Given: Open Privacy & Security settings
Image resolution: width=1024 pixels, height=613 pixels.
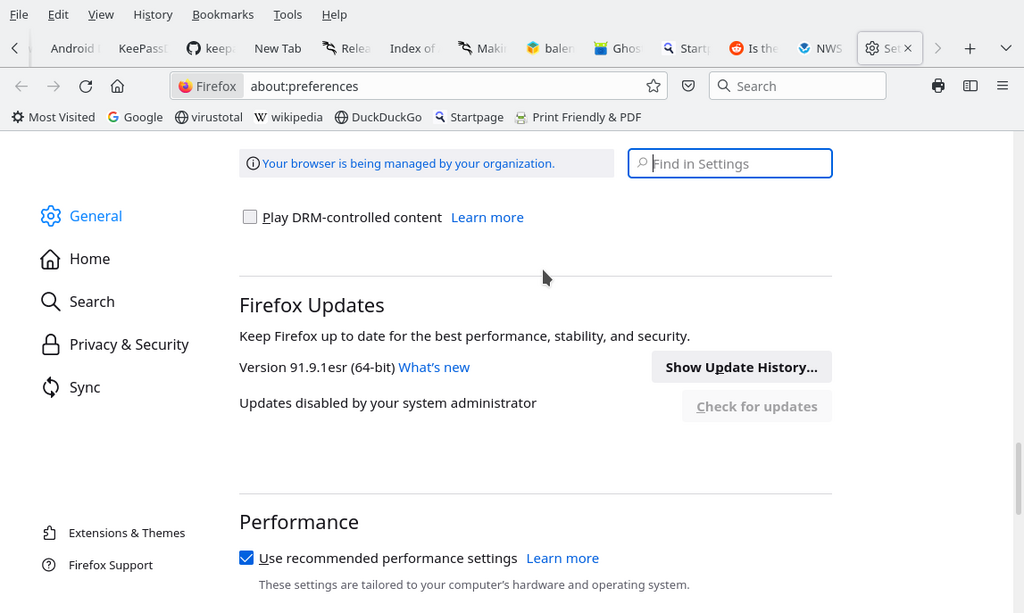Looking at the screenshot, I should coord(115,345).
